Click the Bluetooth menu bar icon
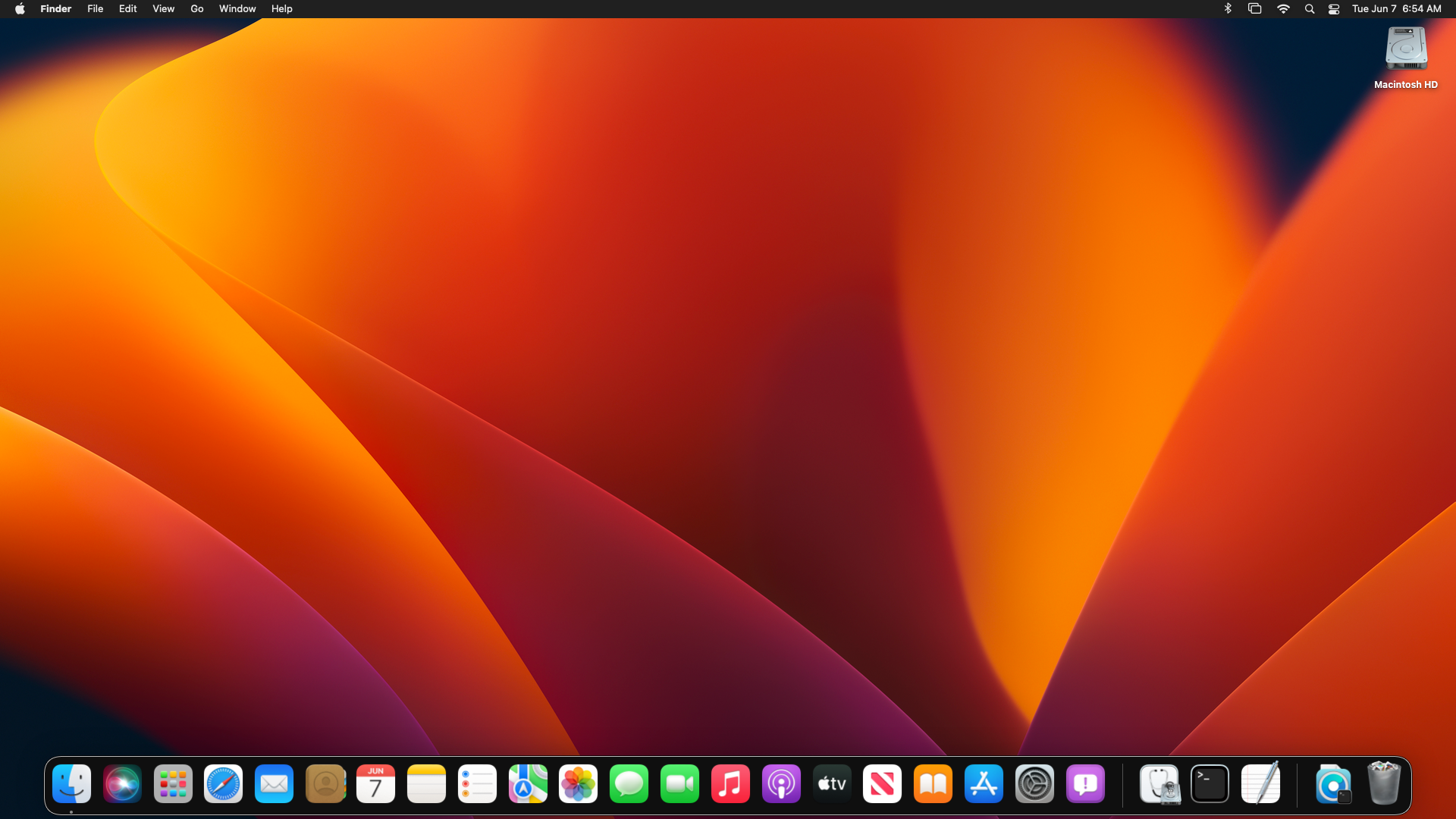 point(1228,9)
